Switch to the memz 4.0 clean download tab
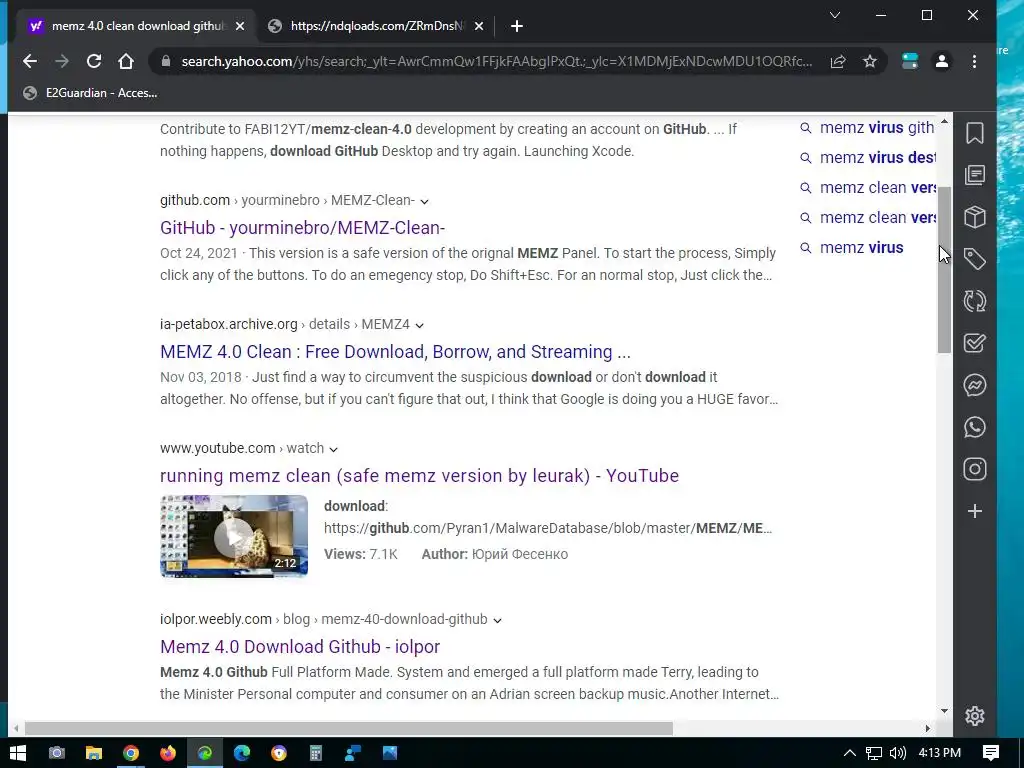This screenshot has width=1024, height=768. point(137,25)
